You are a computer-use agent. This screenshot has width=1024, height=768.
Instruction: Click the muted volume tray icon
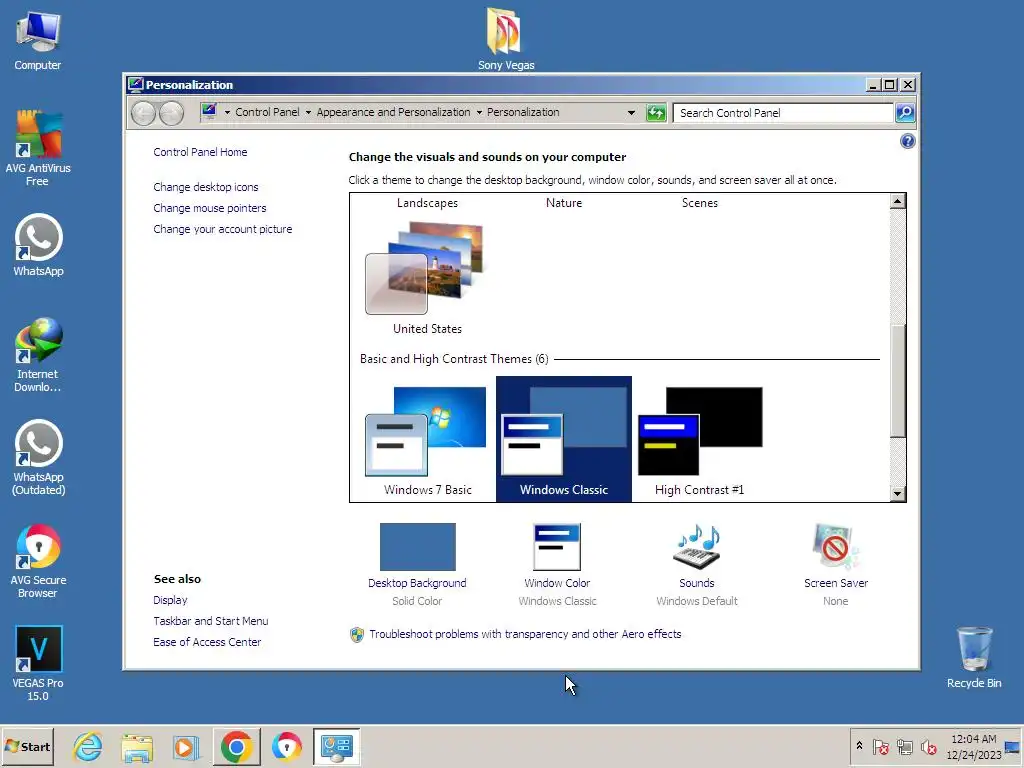tap(928, 746)
